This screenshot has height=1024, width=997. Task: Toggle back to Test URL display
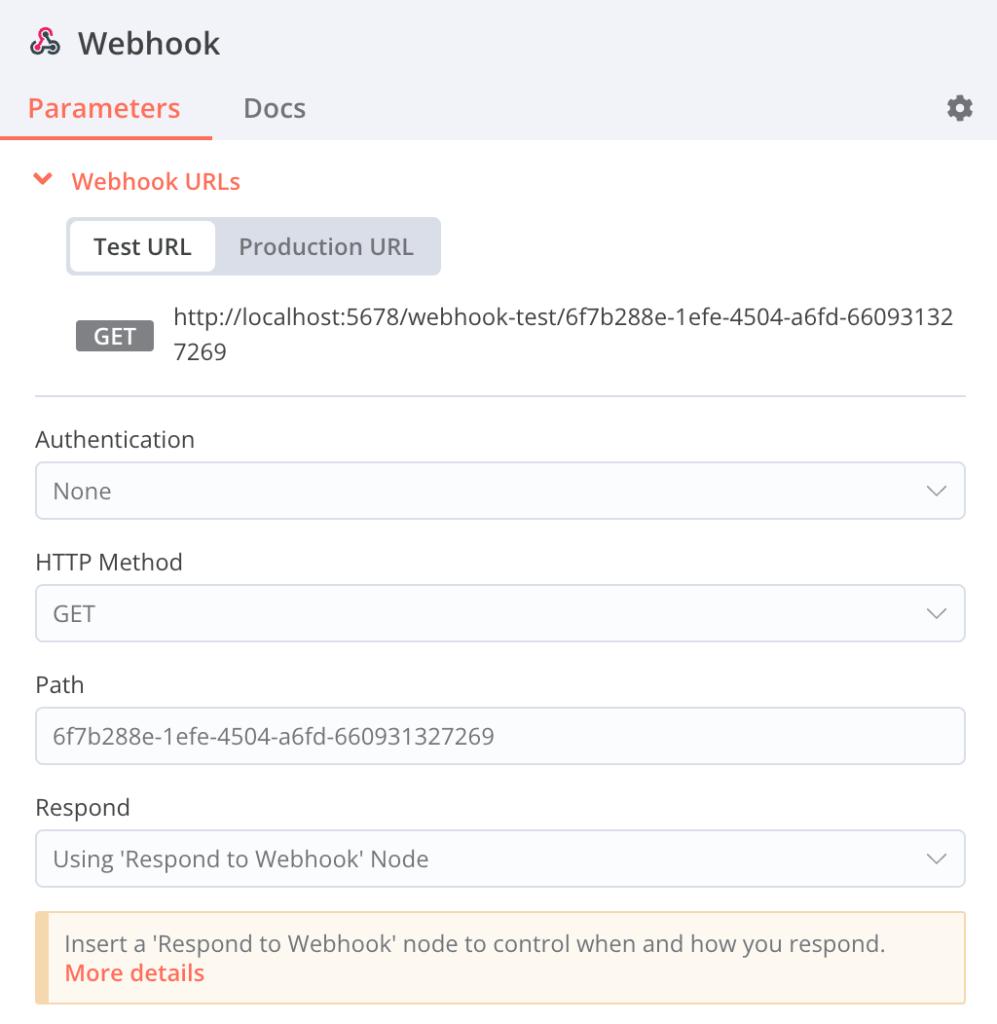[x=142, y=246]
